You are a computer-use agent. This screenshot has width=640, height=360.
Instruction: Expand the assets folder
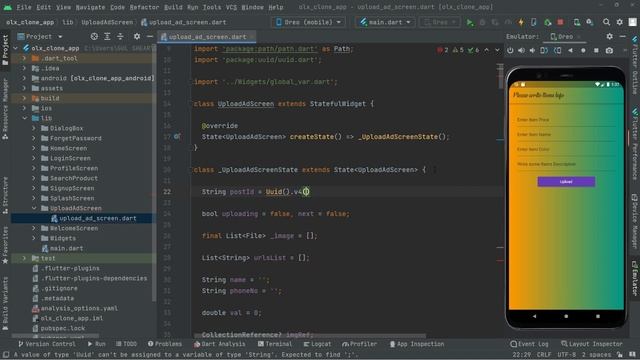(x=24, y=88)
